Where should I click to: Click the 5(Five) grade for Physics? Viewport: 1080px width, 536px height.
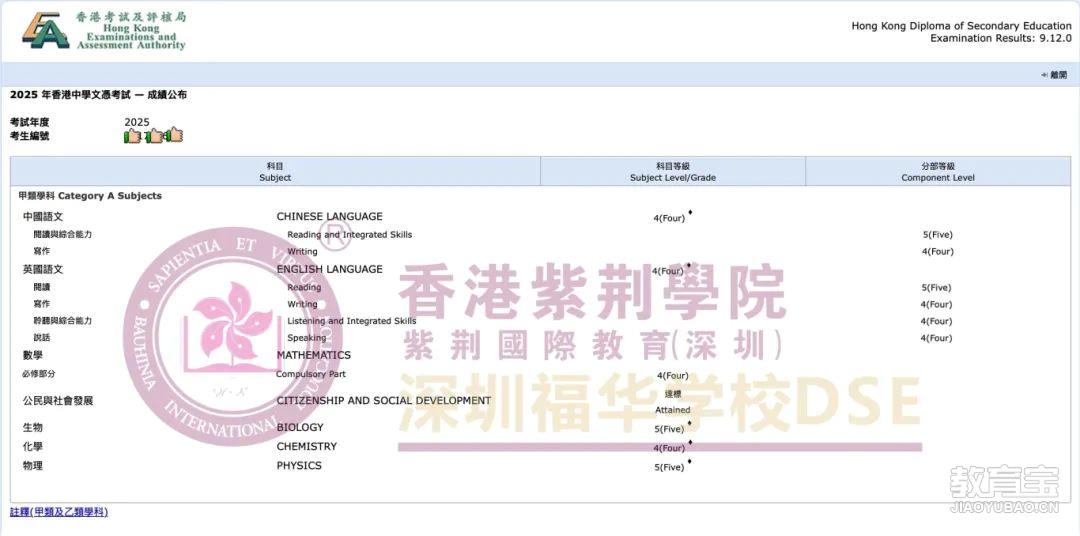click(x=669, y=468)
